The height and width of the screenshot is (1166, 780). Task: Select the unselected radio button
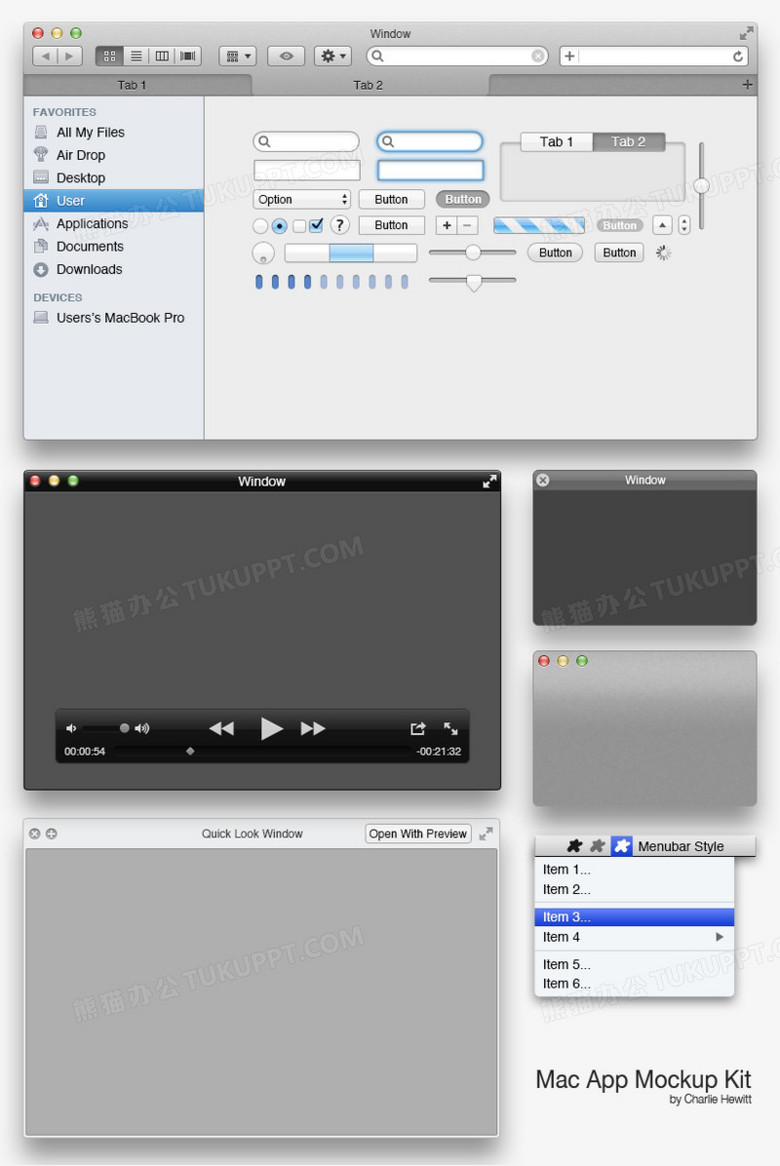click(260, 226)
